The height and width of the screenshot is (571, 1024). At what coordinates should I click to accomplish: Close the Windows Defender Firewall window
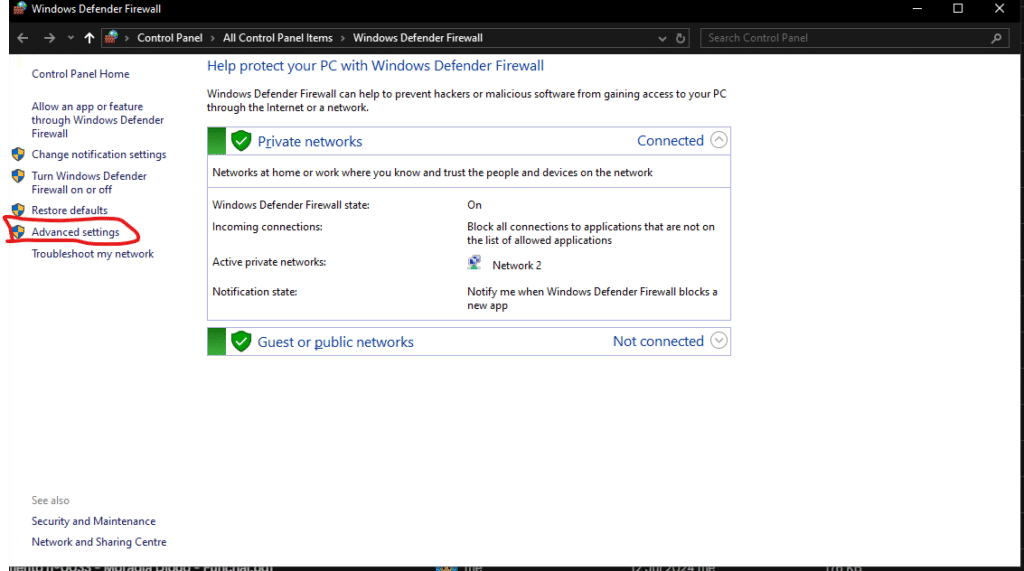tap(999, 8)
